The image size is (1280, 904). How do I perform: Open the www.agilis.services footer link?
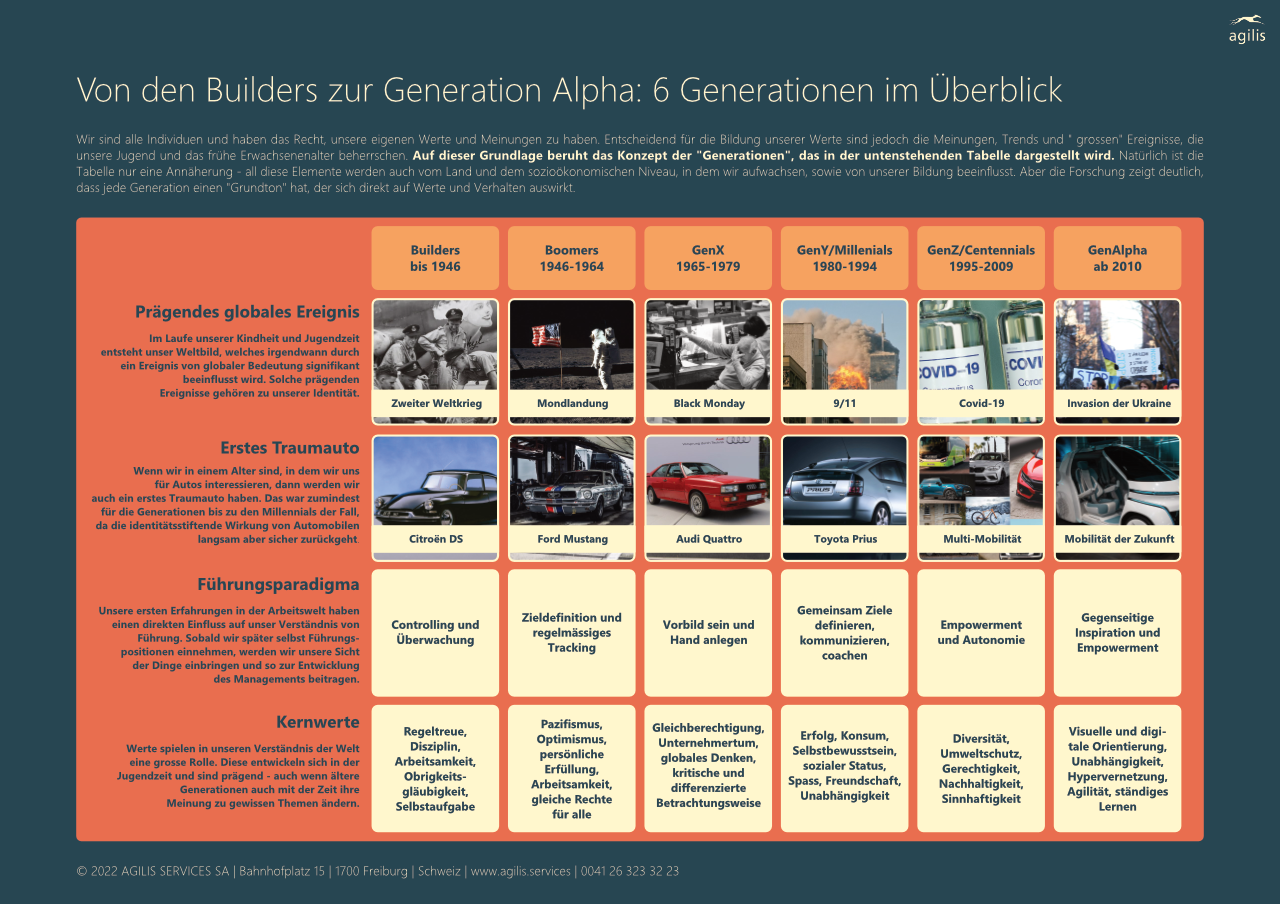tap(521, 871)
